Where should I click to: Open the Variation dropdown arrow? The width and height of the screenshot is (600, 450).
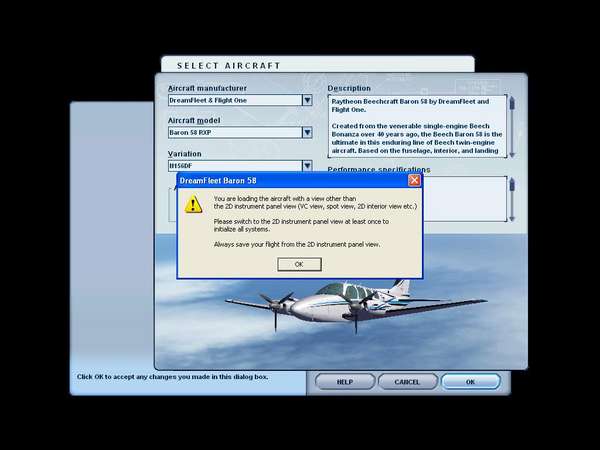click(307, 165)
